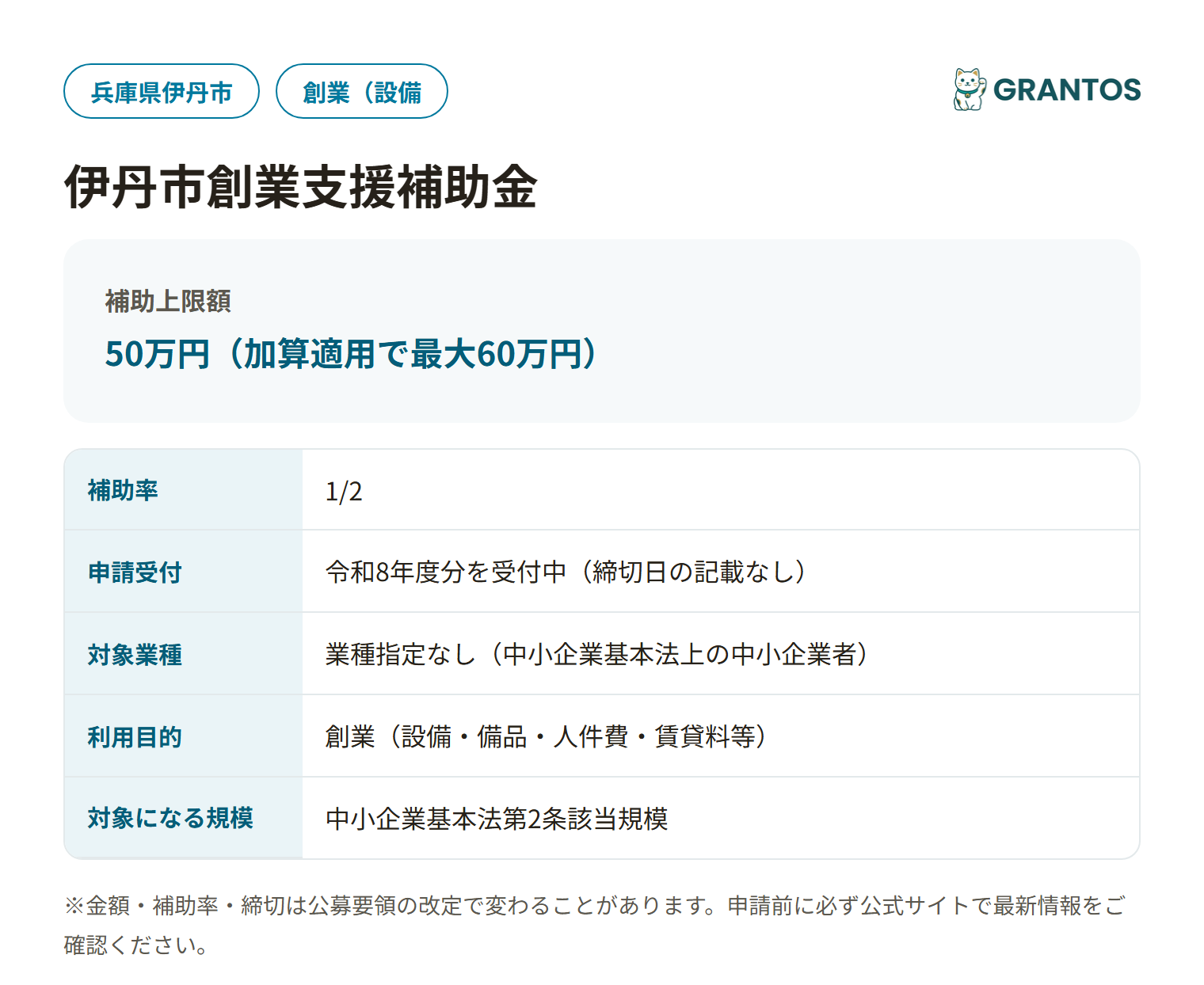Click the 伊丹市創業支援補助金 title heading
1204x985 pixels.
301,188
